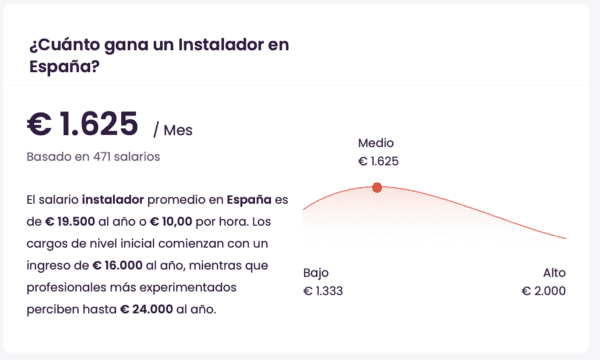Click the € 2.000 high salary value

coord(543,291)
